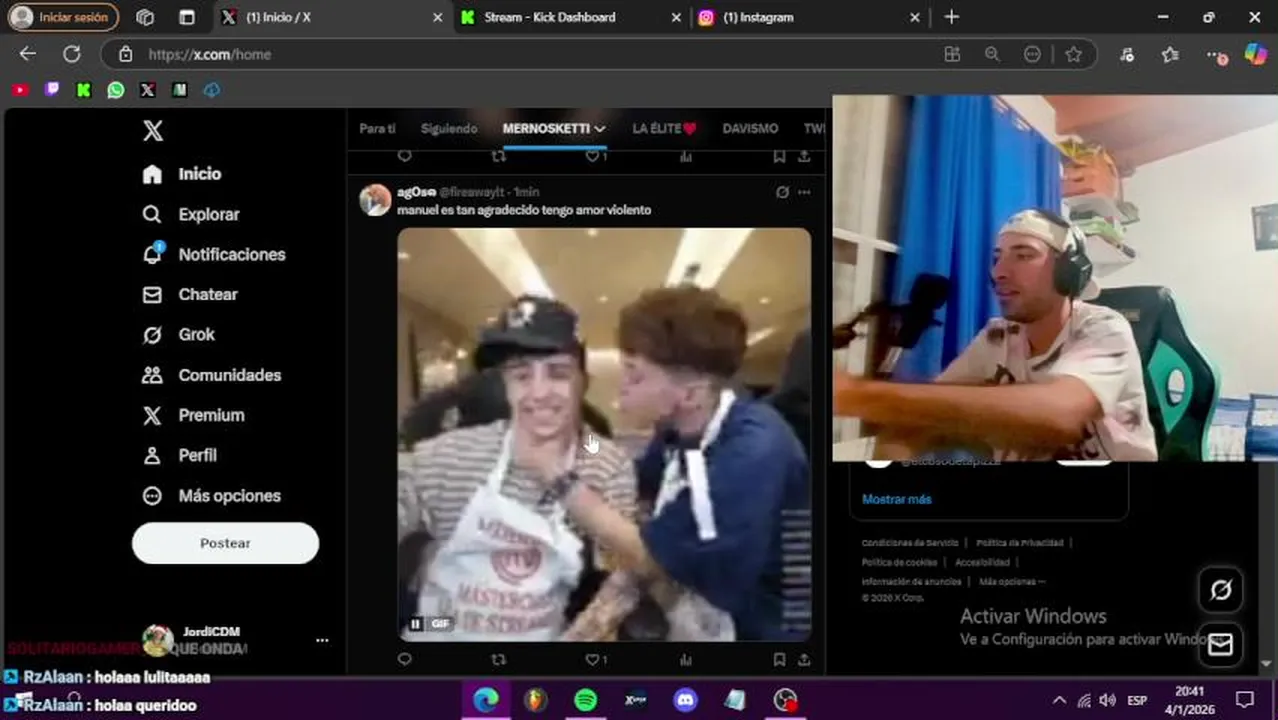Image resolution: width=1278 pixels, height=720 pixels.
Task: Open Accesibilidad footer link
Action: click(x=982, y=562)
